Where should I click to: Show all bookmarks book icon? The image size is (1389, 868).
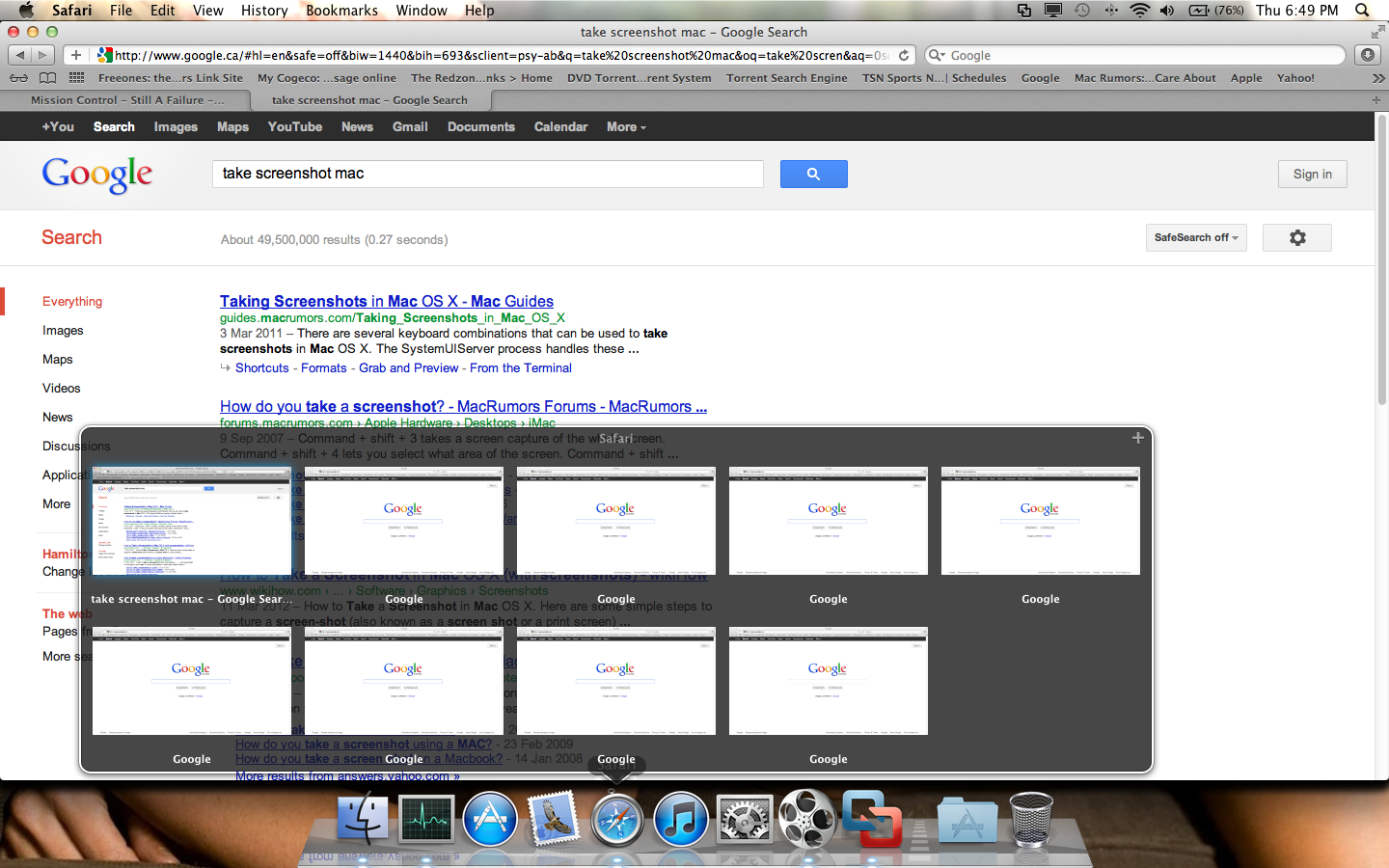click(x=47, y=78)
